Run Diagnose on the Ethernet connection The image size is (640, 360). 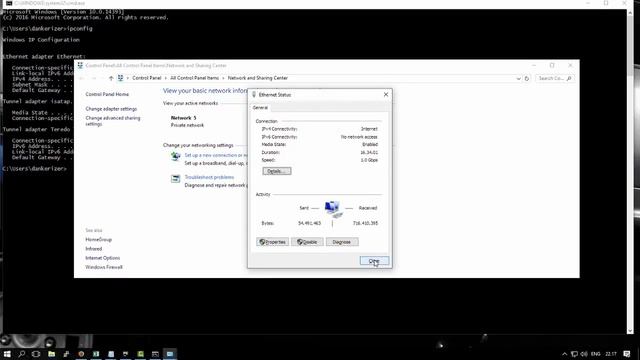click(x=342, y=242)
